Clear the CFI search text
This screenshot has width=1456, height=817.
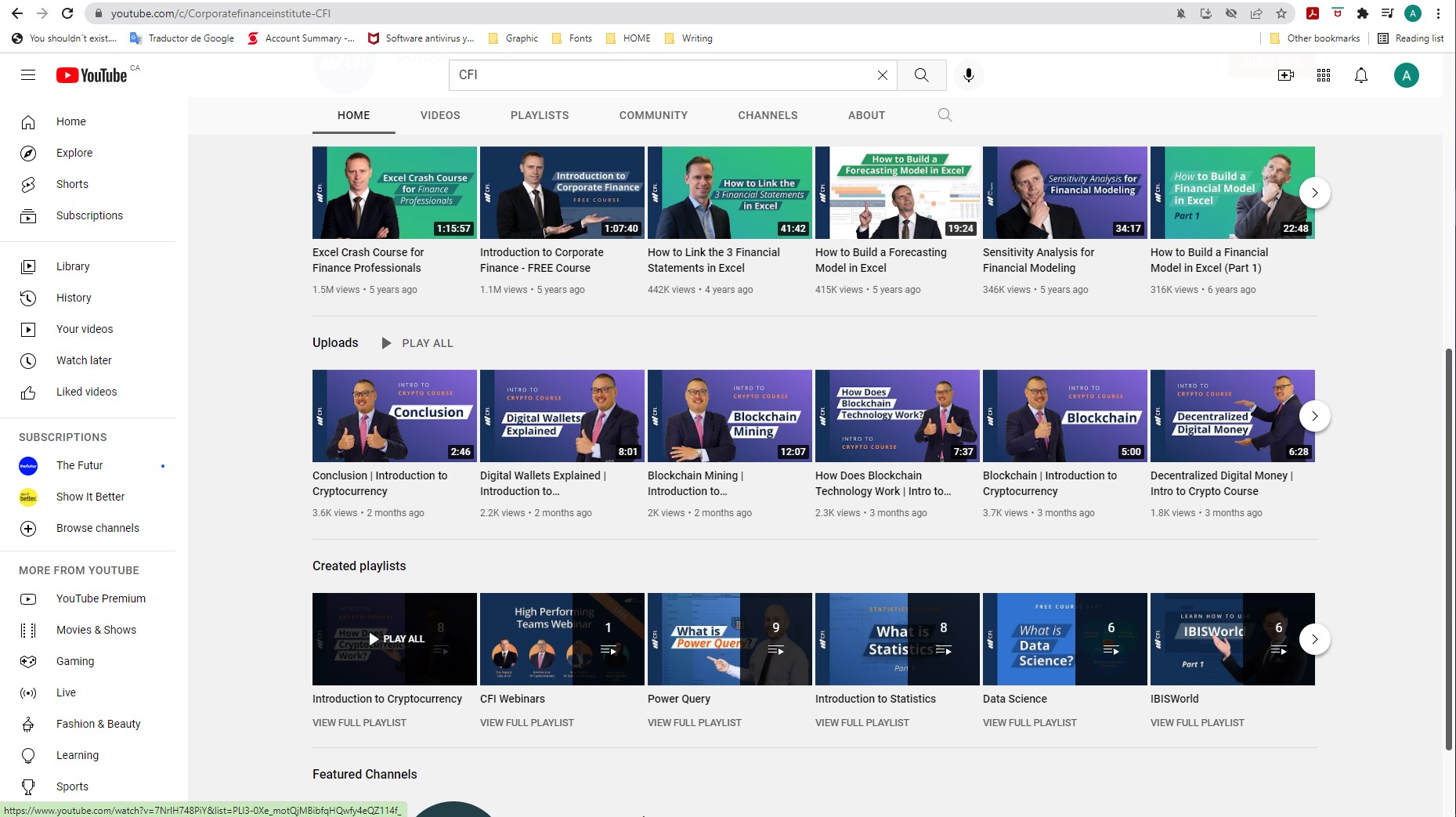(882, 75)
